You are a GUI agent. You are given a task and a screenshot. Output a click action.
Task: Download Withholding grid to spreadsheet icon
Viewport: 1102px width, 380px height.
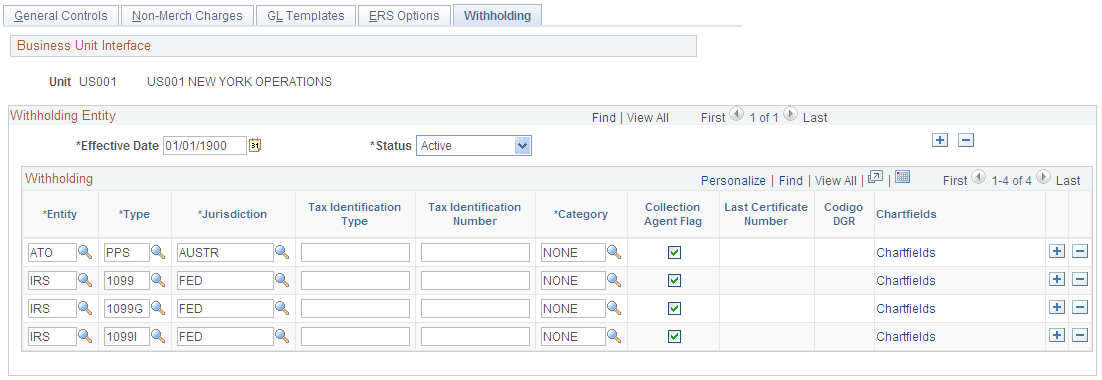(903, 176)
